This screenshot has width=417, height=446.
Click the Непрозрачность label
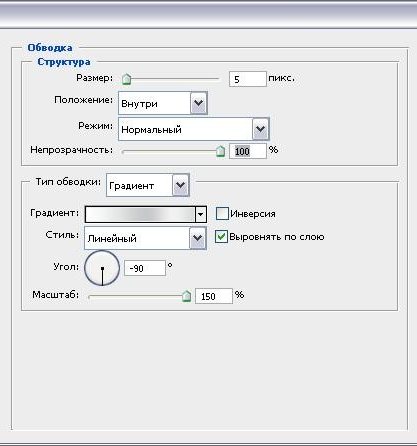pos(72,150)
